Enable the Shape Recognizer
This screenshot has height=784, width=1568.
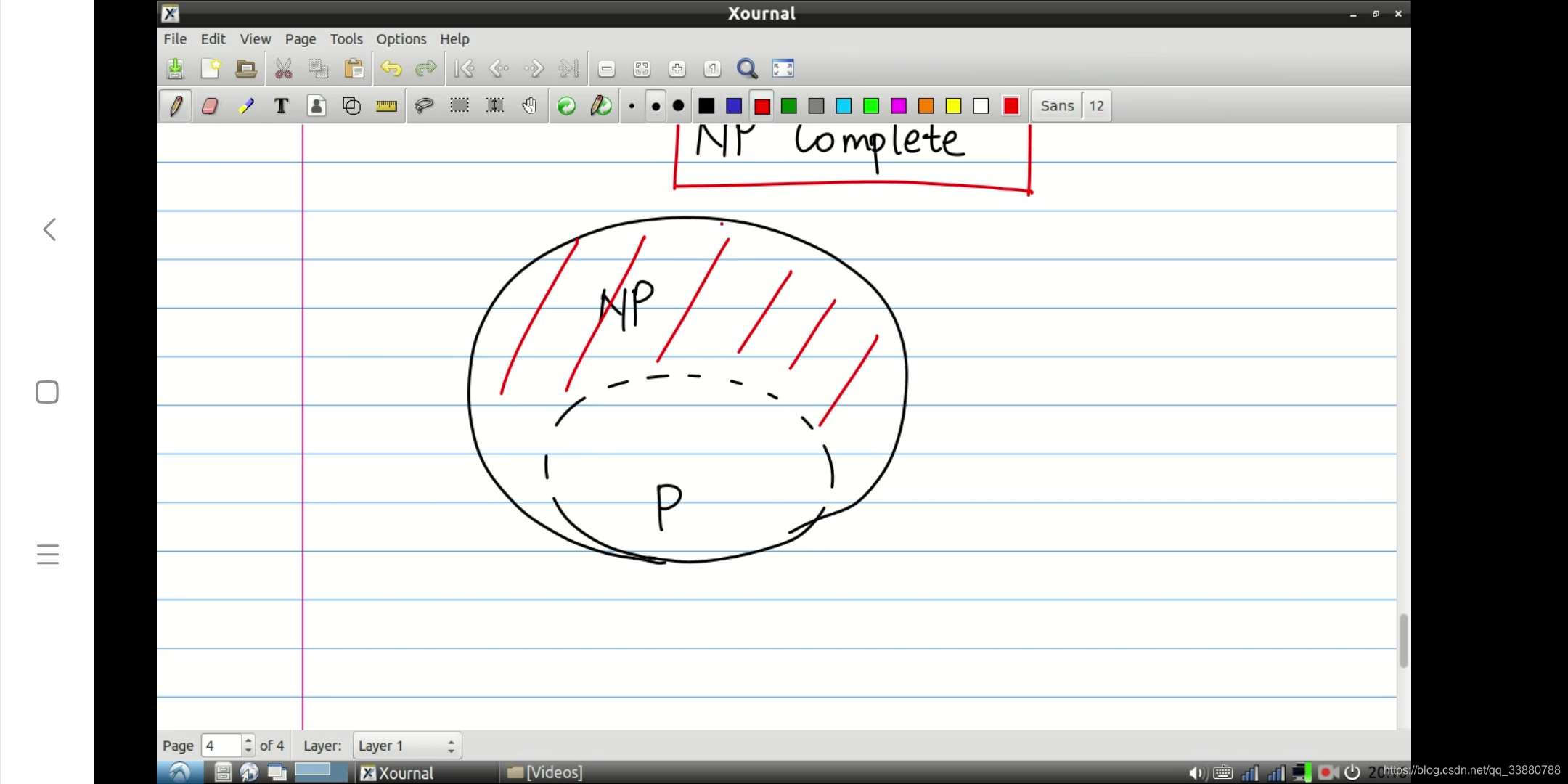(x=351, y=106)
